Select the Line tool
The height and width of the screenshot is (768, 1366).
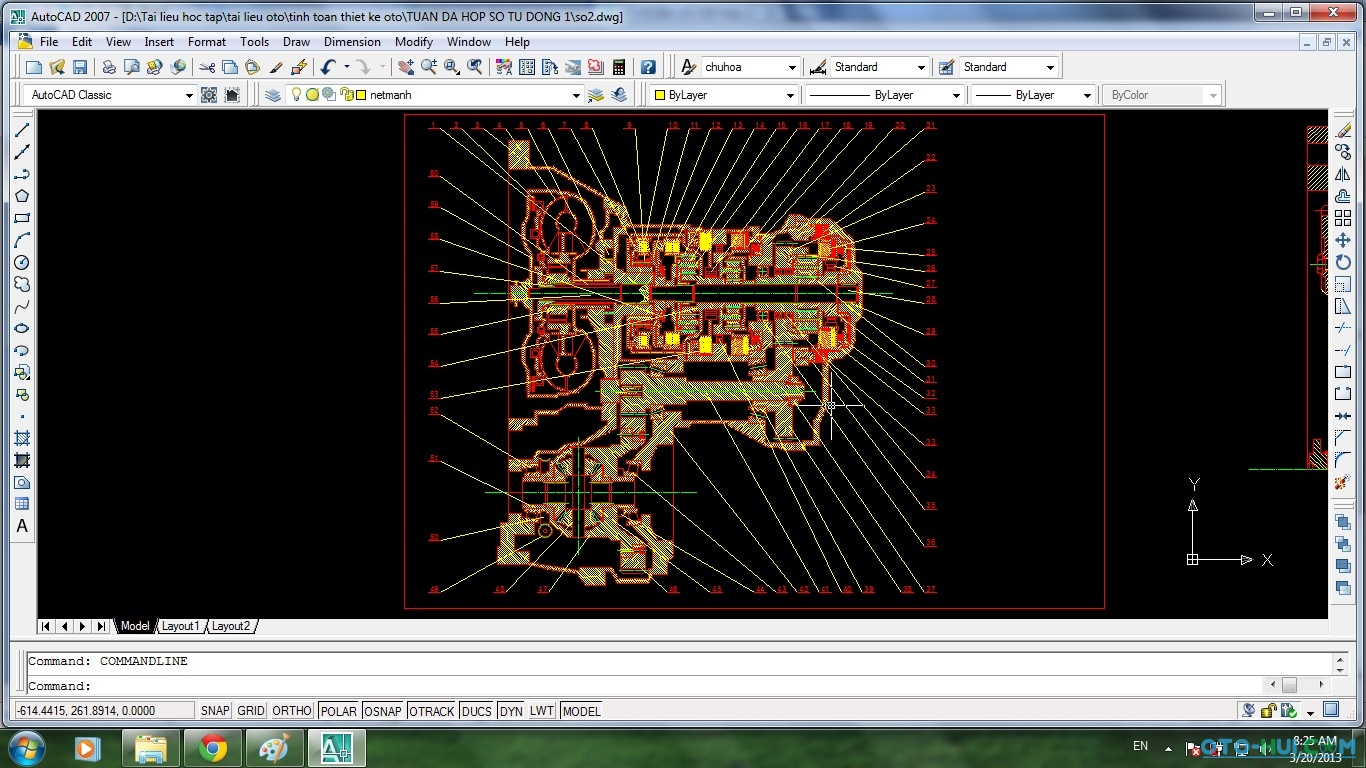click(x=22, y=130)
